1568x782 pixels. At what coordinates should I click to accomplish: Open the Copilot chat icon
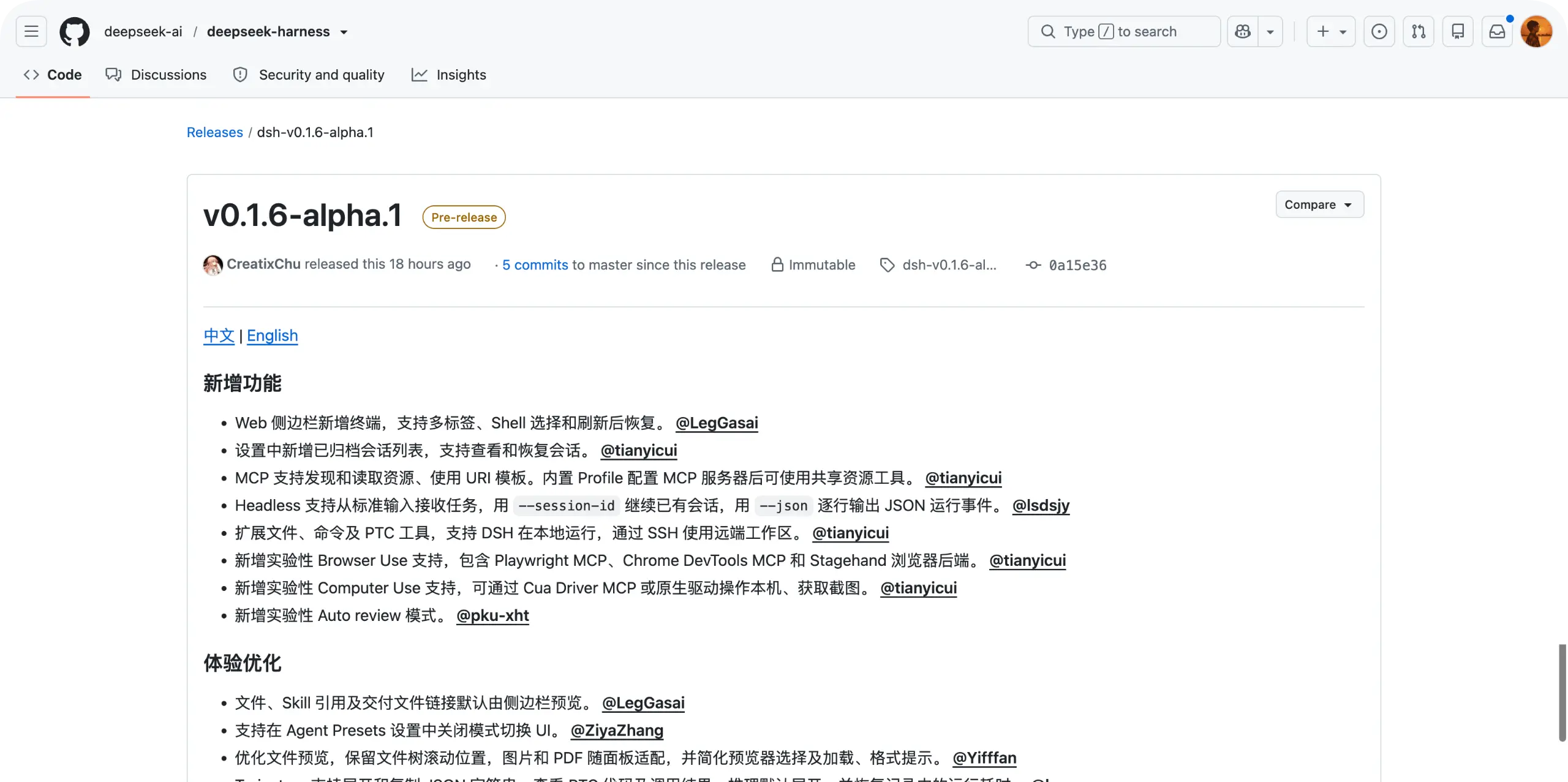[1243, 31]
